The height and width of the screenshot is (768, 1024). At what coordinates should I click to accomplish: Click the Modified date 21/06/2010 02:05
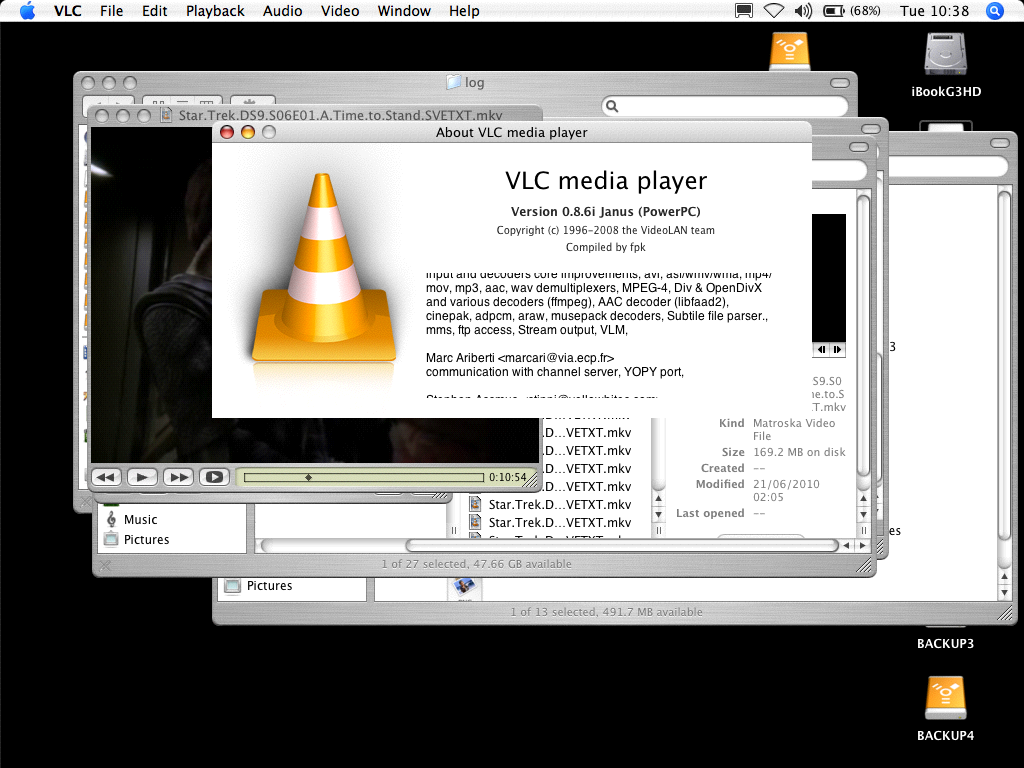click(x=786, y=490)
